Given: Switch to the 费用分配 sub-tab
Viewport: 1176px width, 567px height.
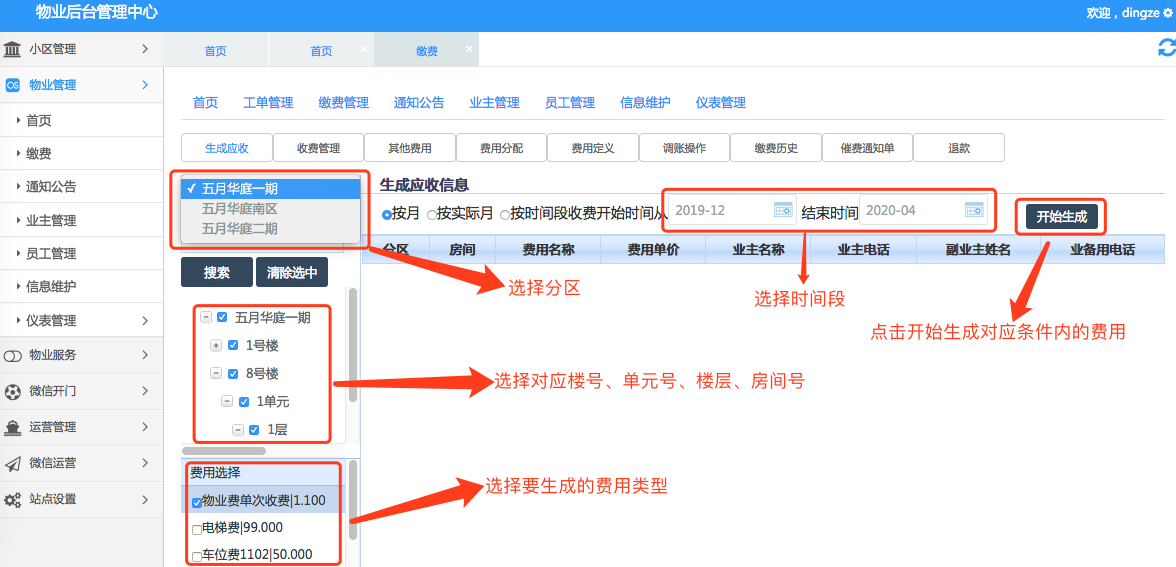Looking at the screenshot, I should point(502,148).
